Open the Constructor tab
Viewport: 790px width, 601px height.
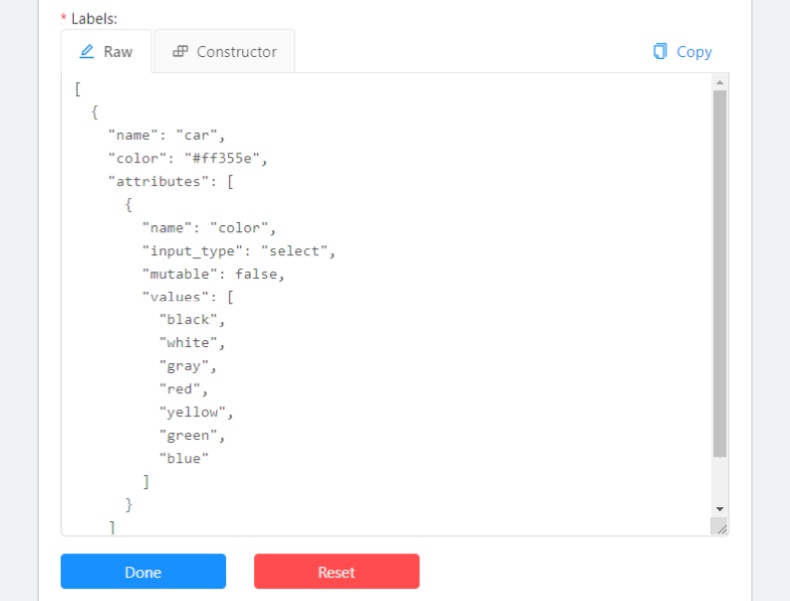coord(225,51)
